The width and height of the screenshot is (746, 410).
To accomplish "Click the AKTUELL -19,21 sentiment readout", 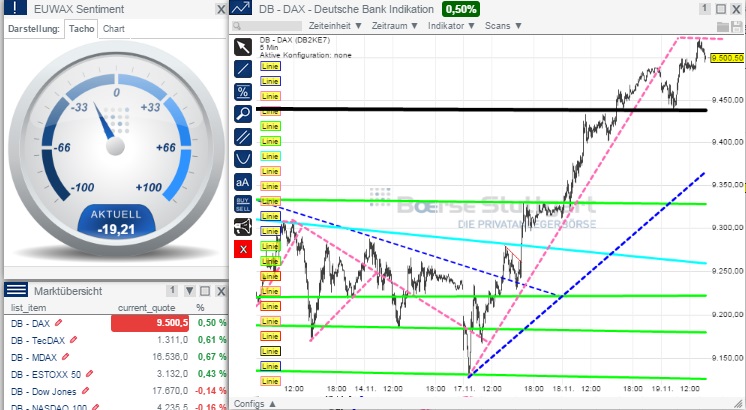I will point(117,222).
